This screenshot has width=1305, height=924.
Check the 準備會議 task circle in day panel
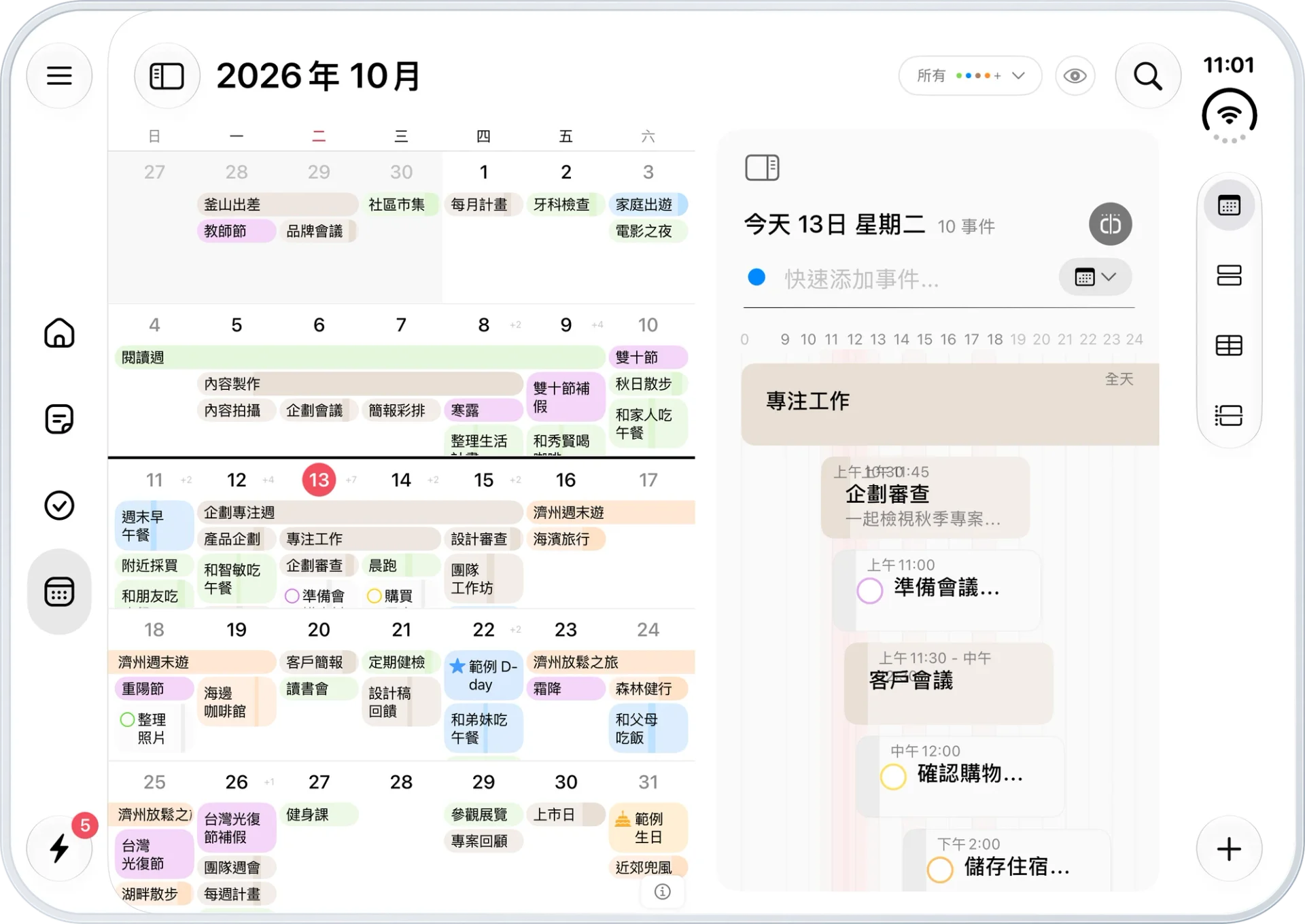(x=870, y=590)
